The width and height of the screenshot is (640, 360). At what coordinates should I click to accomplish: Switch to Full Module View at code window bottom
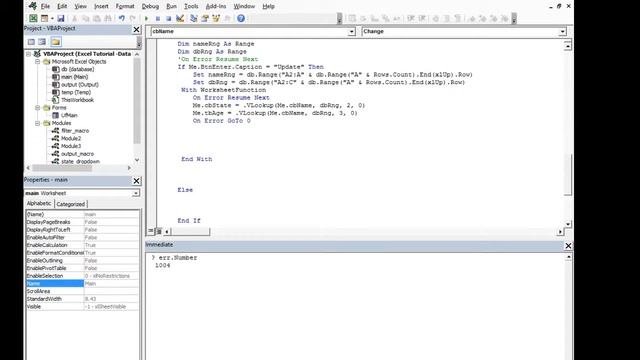coord(159,231)
